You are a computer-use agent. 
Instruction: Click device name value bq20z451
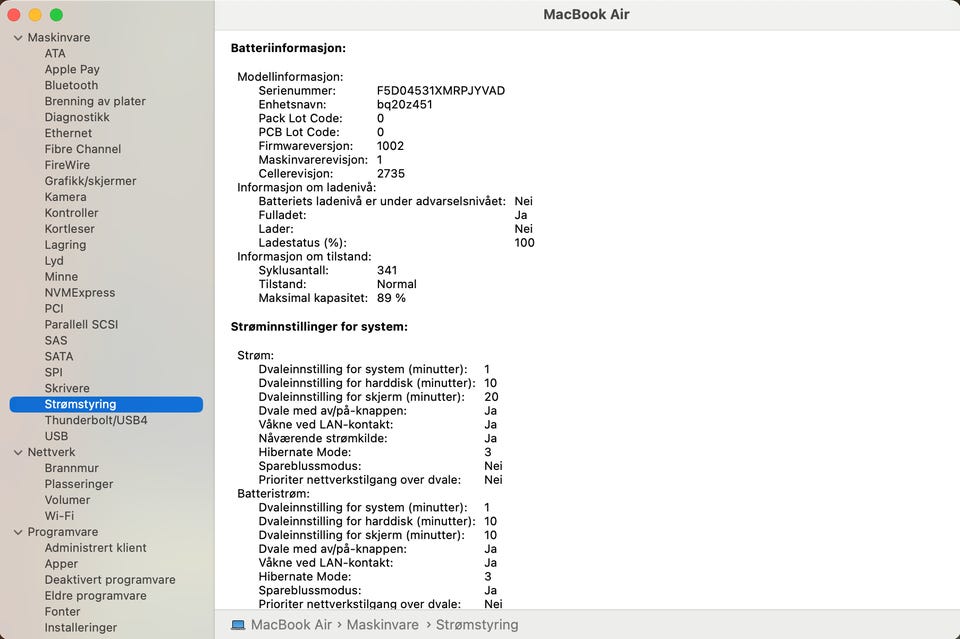pos(405,104)
